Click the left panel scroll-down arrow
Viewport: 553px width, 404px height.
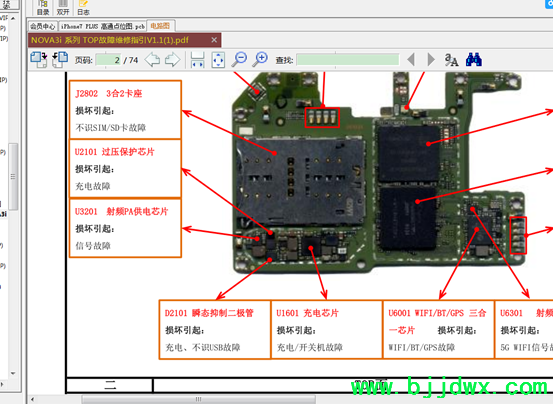click(13, 373)
